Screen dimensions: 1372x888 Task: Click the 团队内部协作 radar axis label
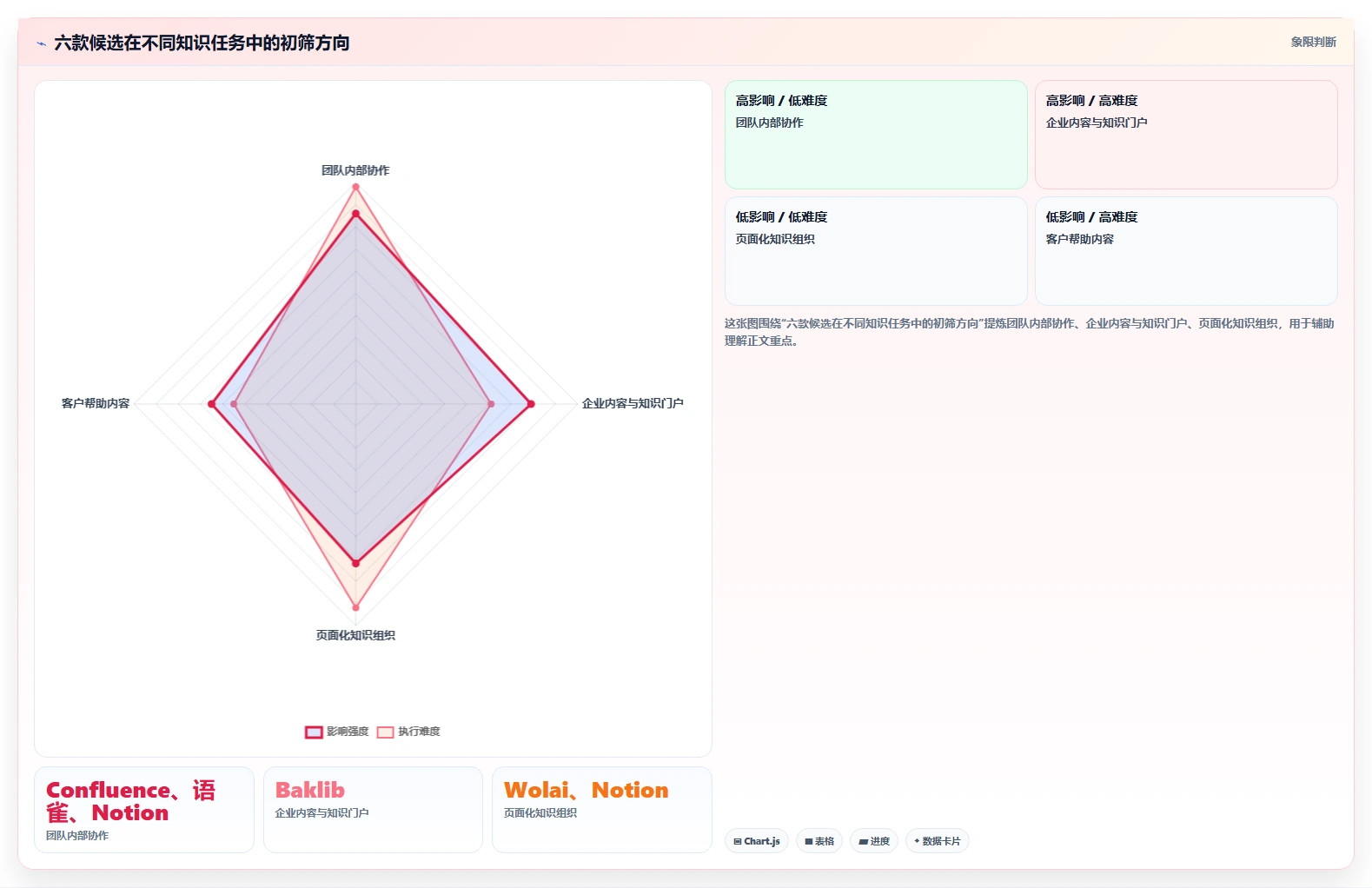tap(355, 170)
